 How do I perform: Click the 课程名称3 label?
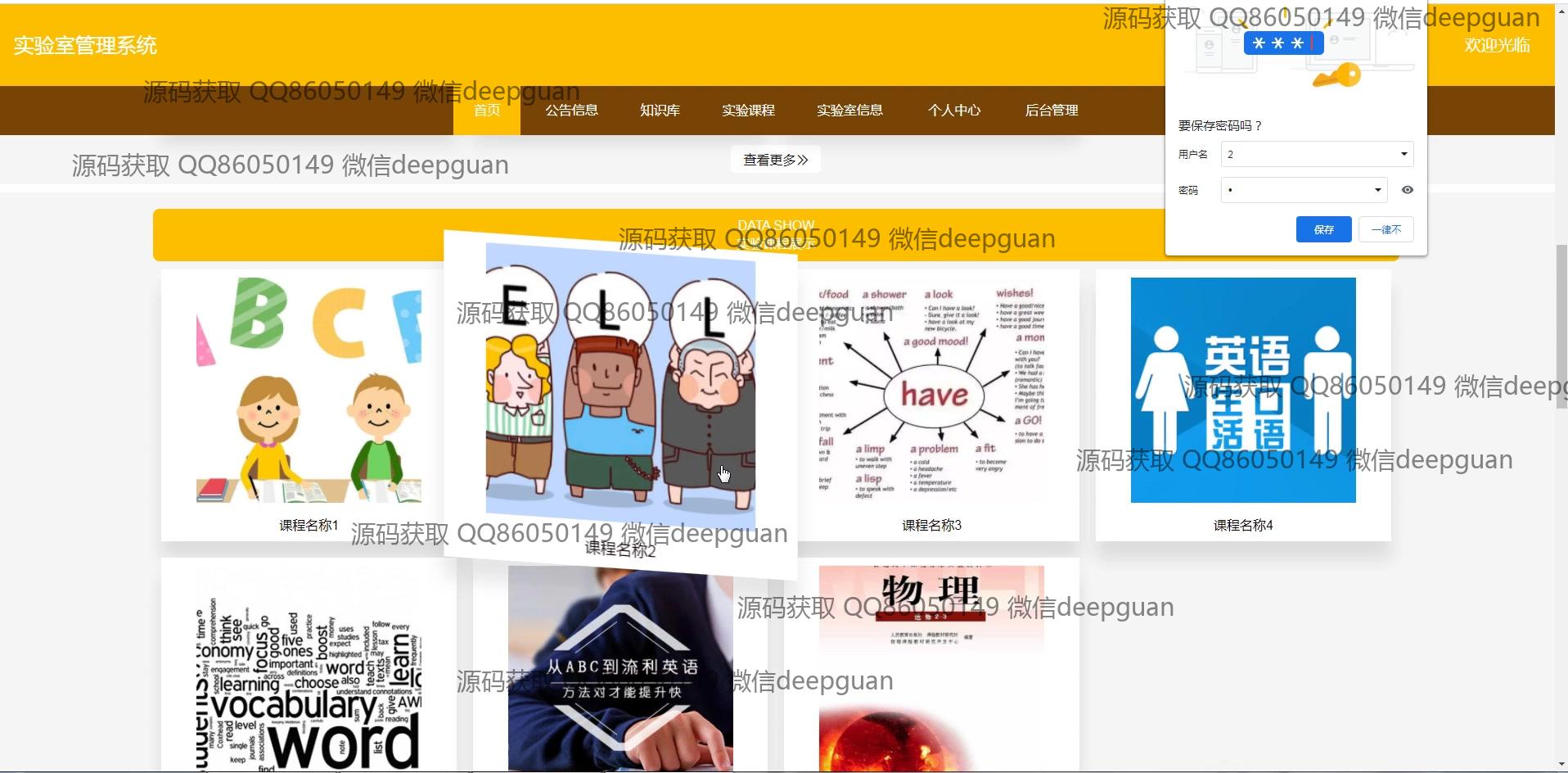point(932,526)
